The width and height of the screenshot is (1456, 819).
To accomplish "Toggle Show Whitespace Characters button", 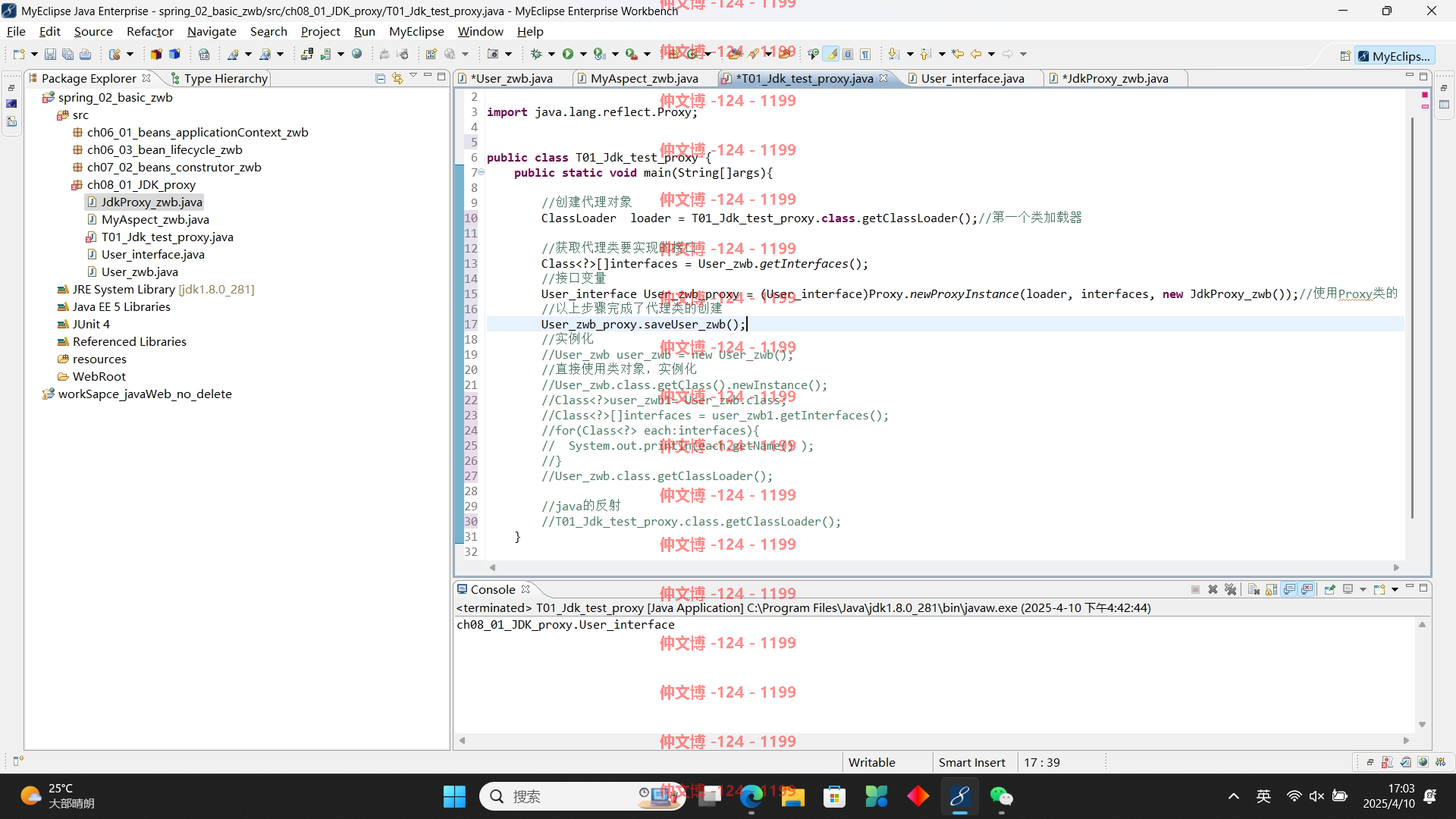I will click(x=865, y=54).
